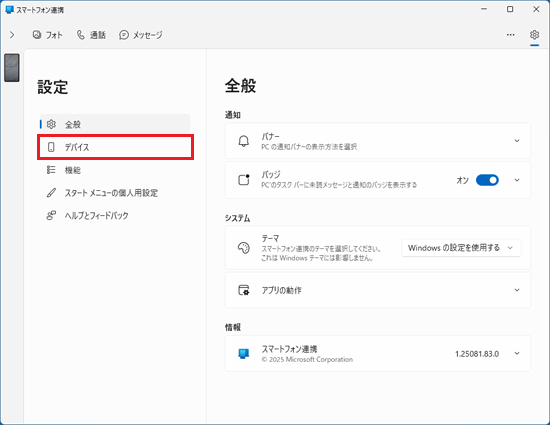Click the people icon for ヘルプとフィードバック
This screenshot has height=425, width=550.
(x=51, y=215)
